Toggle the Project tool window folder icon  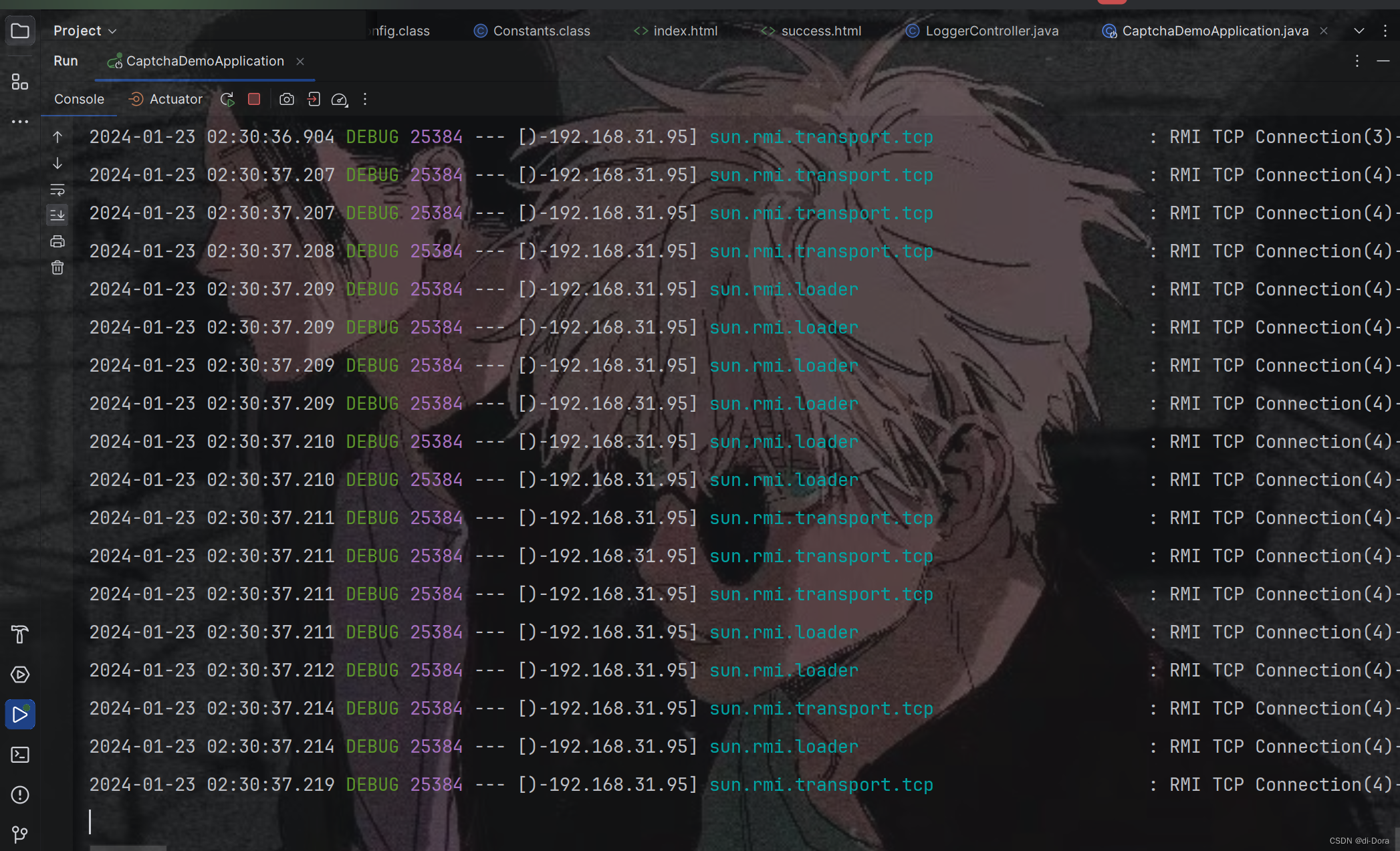click(20, 31)
